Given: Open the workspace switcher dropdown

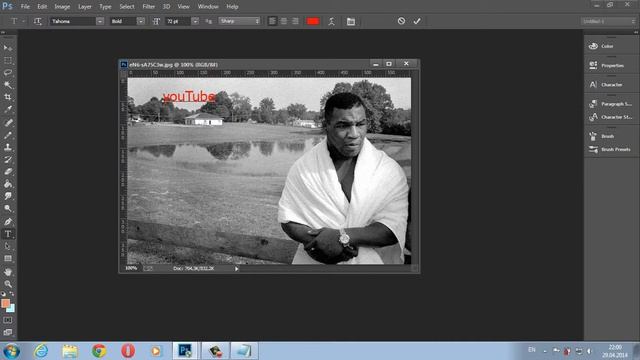Looking at the screenshot, I should click(x=608, y=21).
